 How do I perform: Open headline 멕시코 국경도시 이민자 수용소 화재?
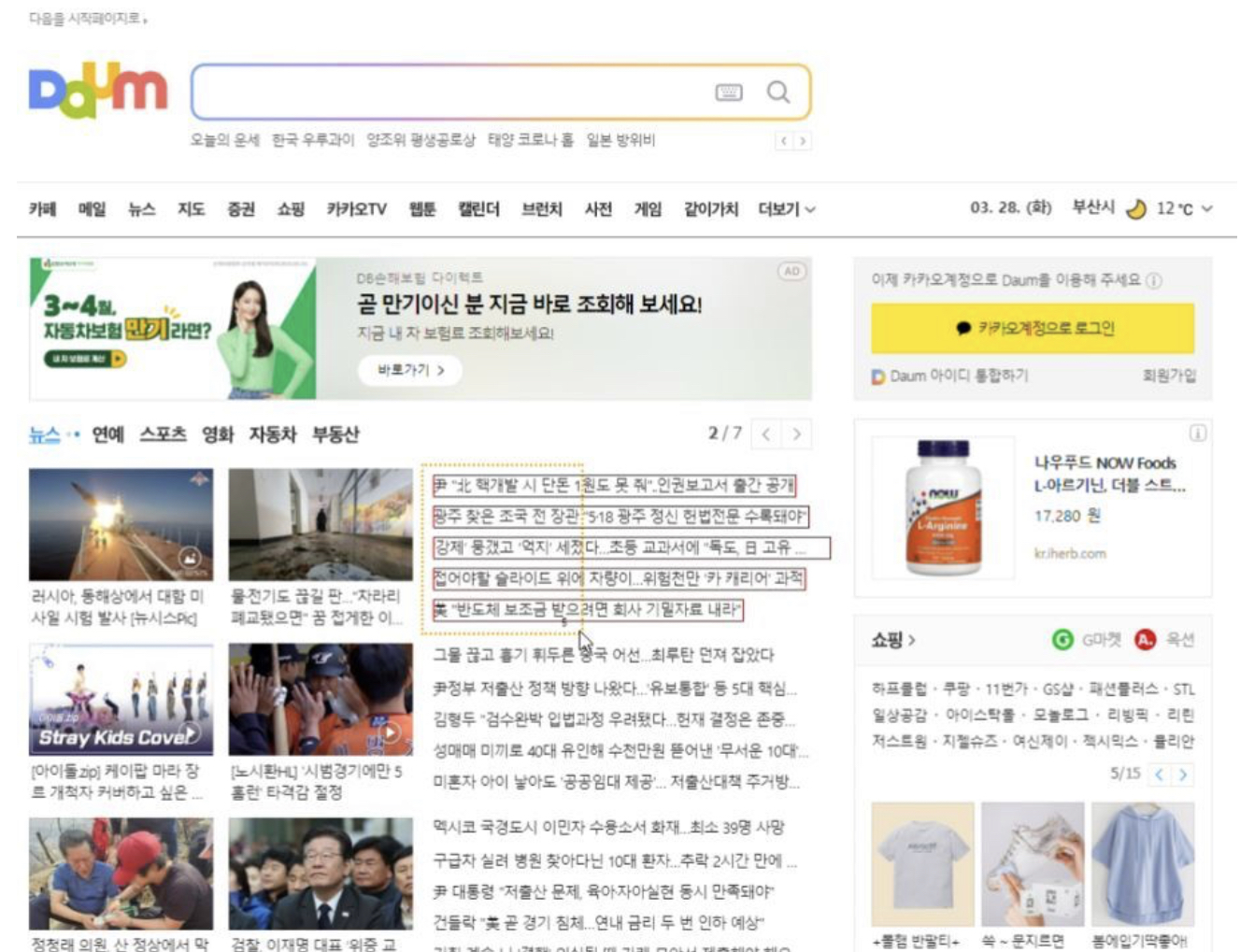(608, 828)
